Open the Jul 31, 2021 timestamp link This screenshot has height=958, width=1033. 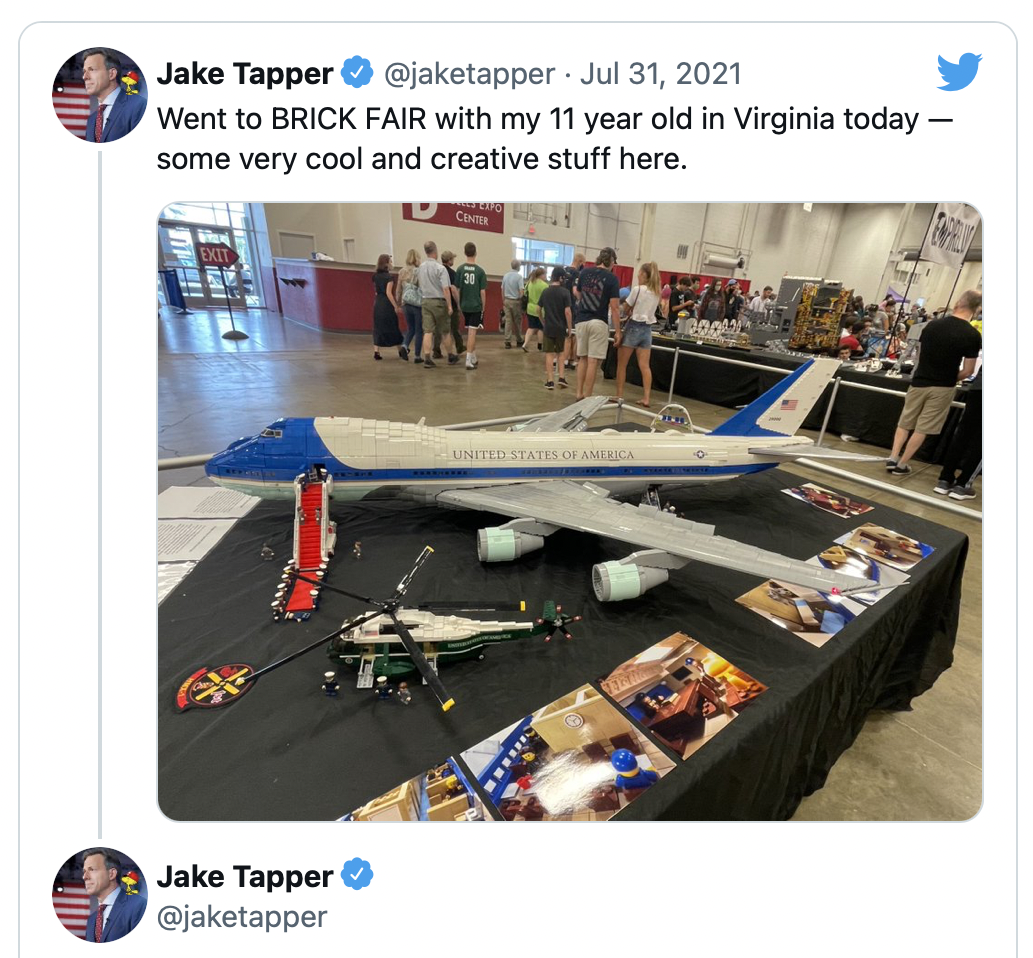click(660, 73)
